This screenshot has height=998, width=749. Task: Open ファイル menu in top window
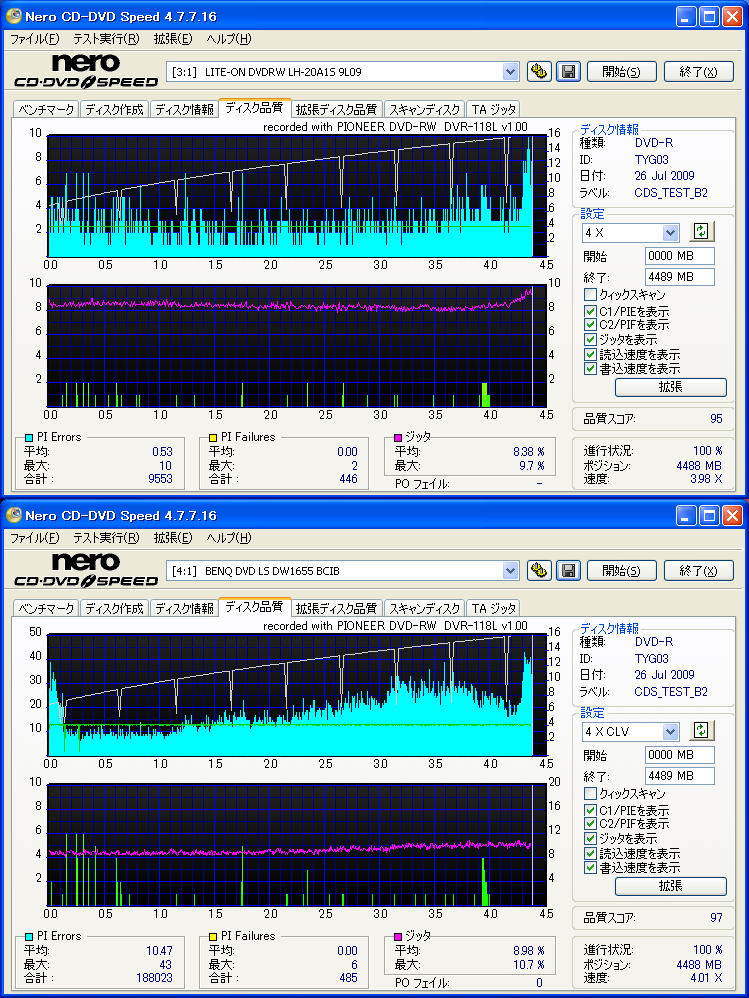tap(35, 39)
